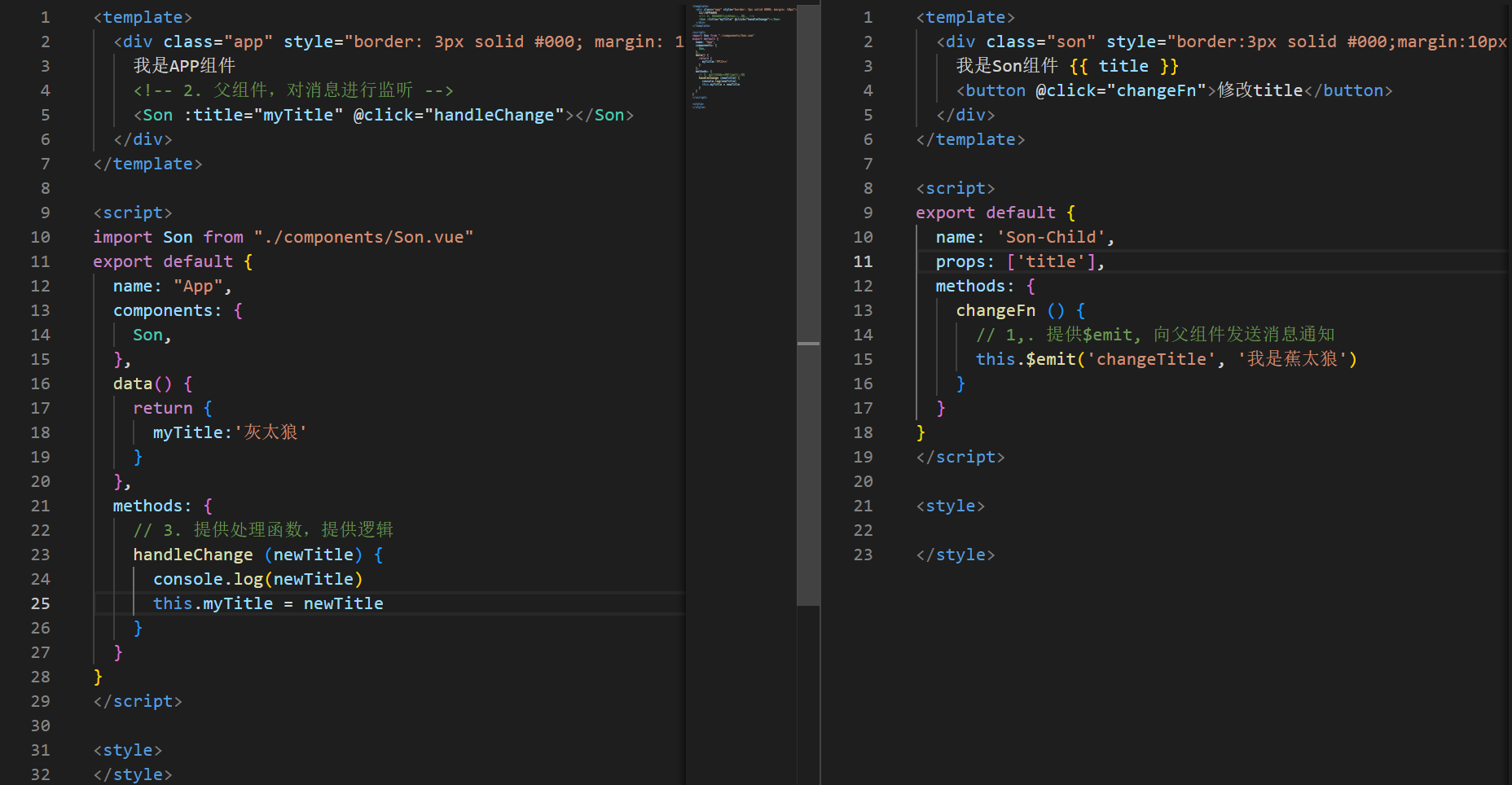
Task: Click '</script>' closing tag in left editor
Action: pos(138,701)
